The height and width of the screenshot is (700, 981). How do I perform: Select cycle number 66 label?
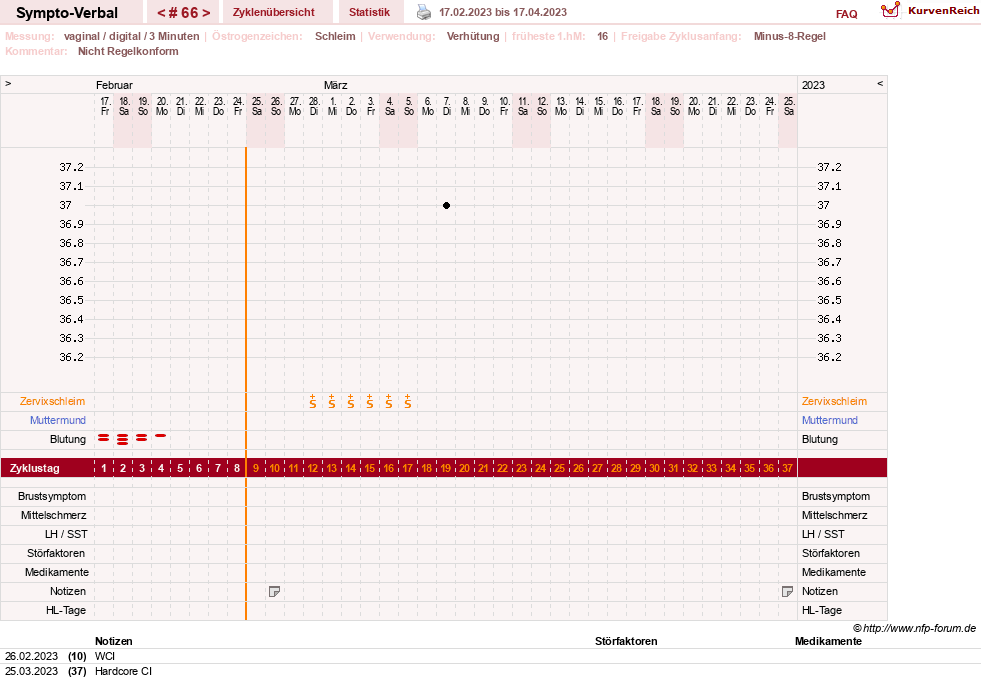coord(183,13)
